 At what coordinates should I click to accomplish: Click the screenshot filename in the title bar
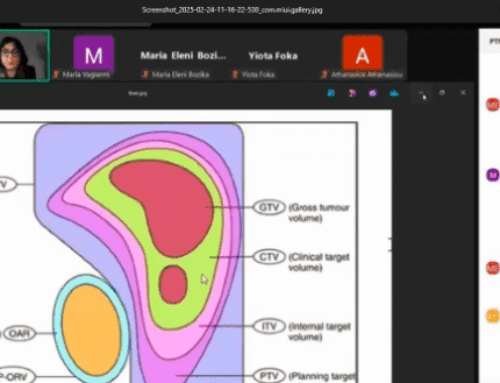click(232, 10)
